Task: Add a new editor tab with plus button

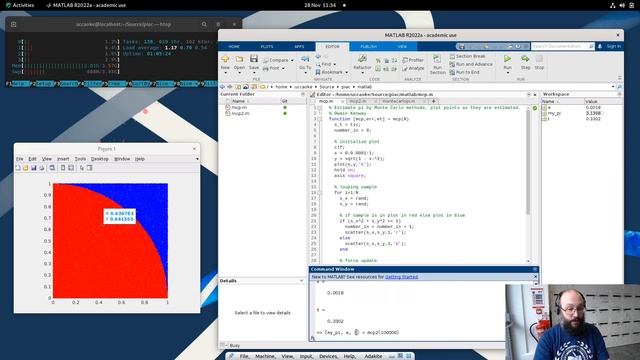Action: [x=433, y=101]
